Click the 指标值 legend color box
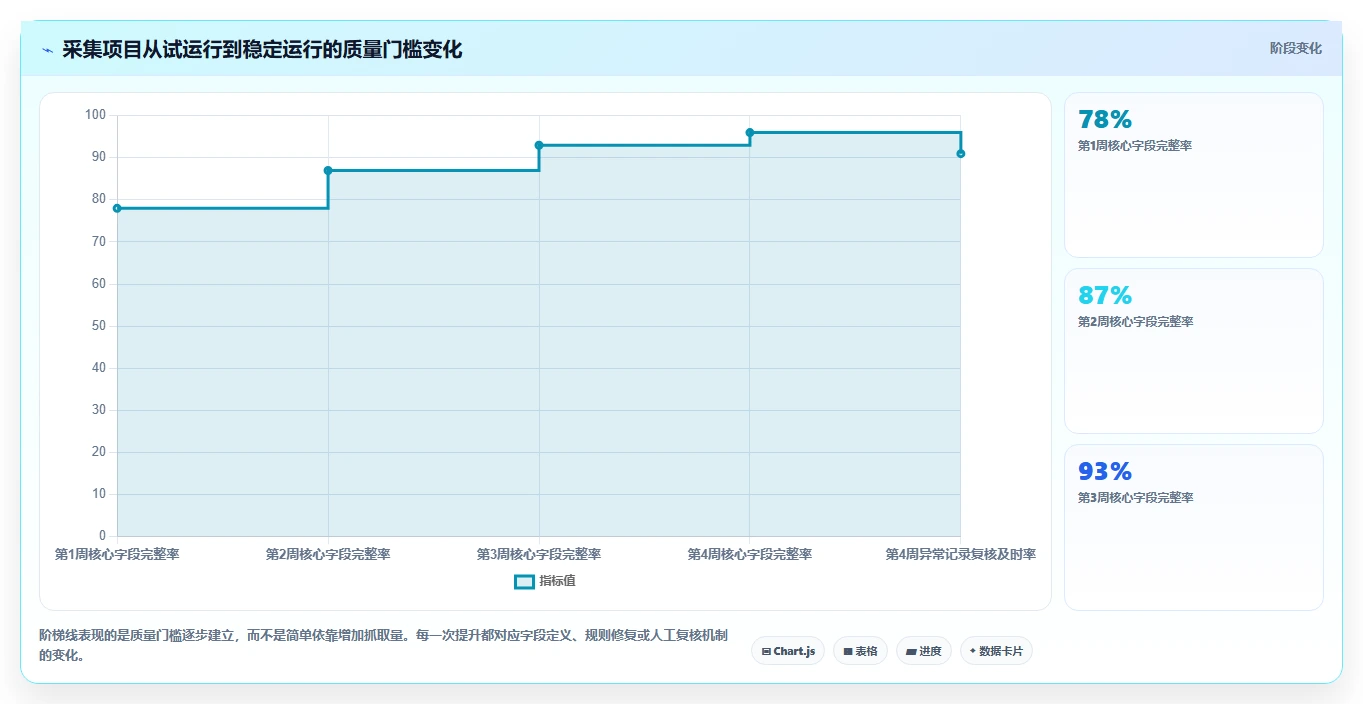Screen dimensions: 1363x704 pyautogui.click(x=524, y=581)
